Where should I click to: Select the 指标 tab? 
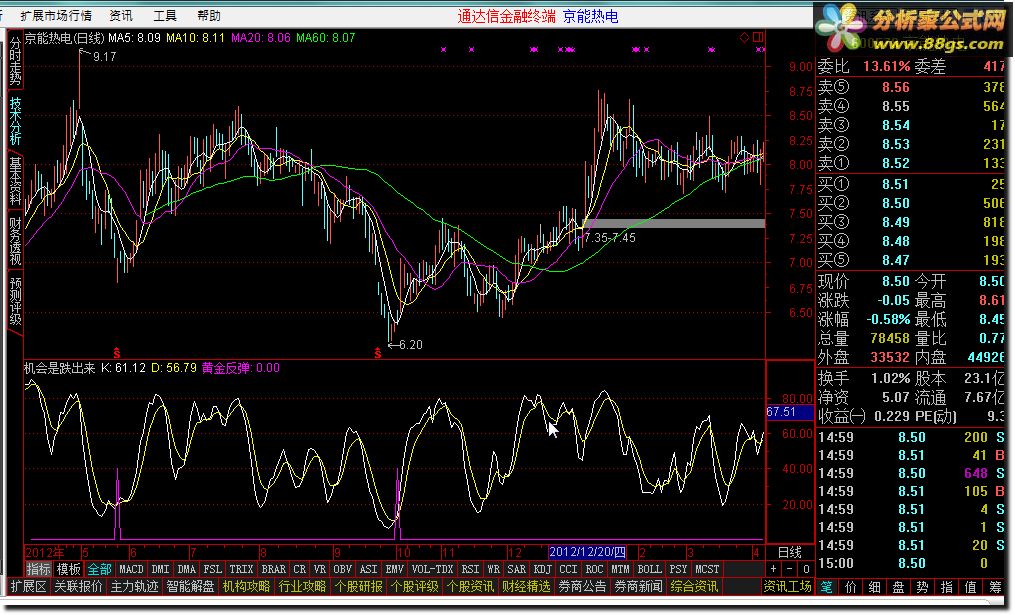(38, 569)
